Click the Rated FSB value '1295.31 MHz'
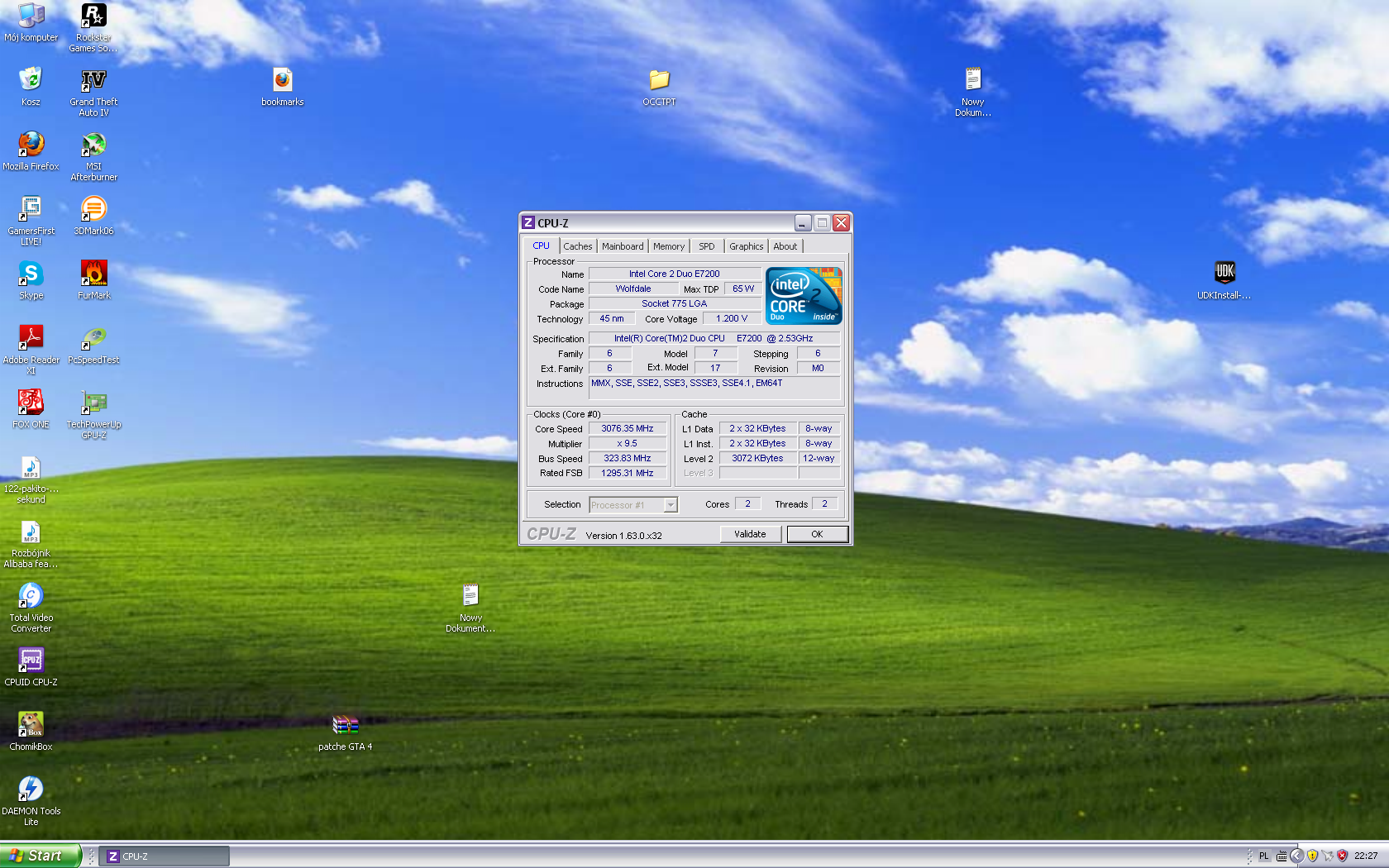Screen dimensions: 1389x868 tap(628, 473)
